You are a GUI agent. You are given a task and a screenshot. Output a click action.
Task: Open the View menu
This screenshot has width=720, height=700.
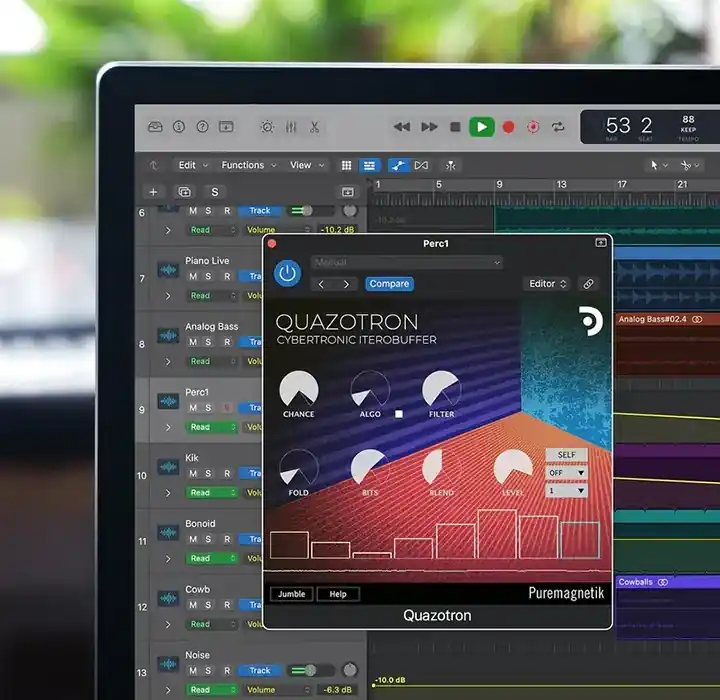(x=307, y=165)
